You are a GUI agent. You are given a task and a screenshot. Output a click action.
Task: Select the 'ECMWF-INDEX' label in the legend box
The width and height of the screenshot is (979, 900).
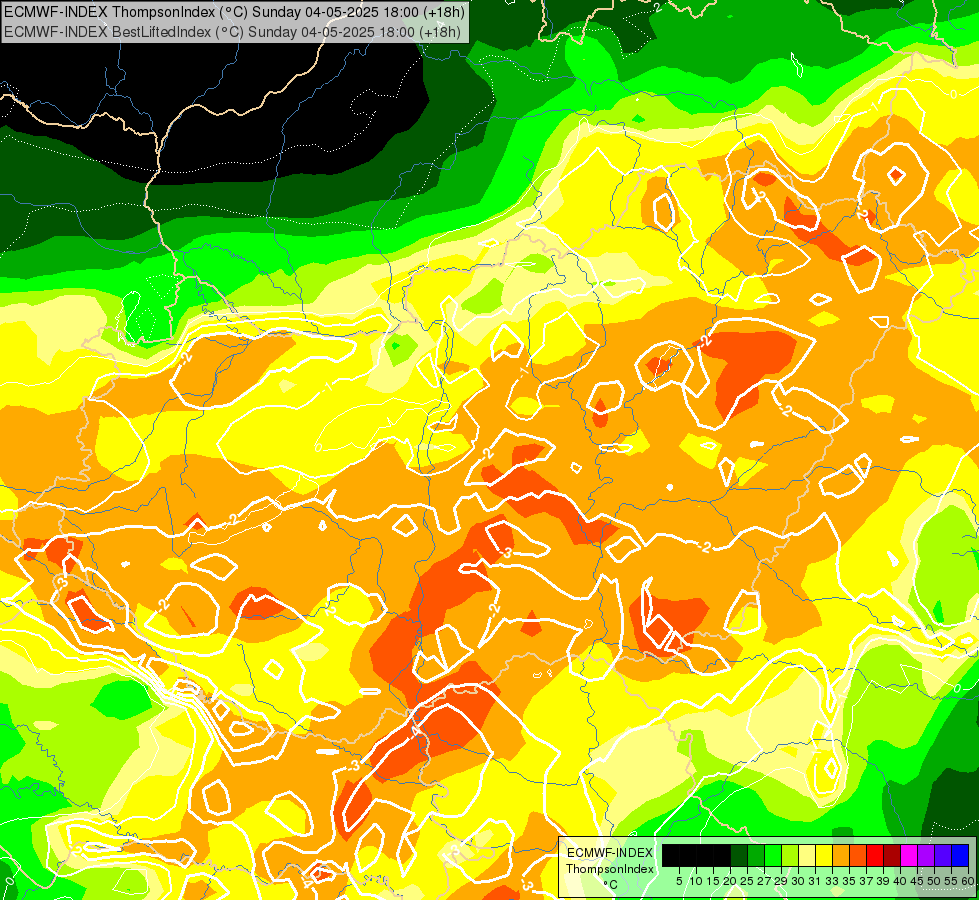pos(610,853)
